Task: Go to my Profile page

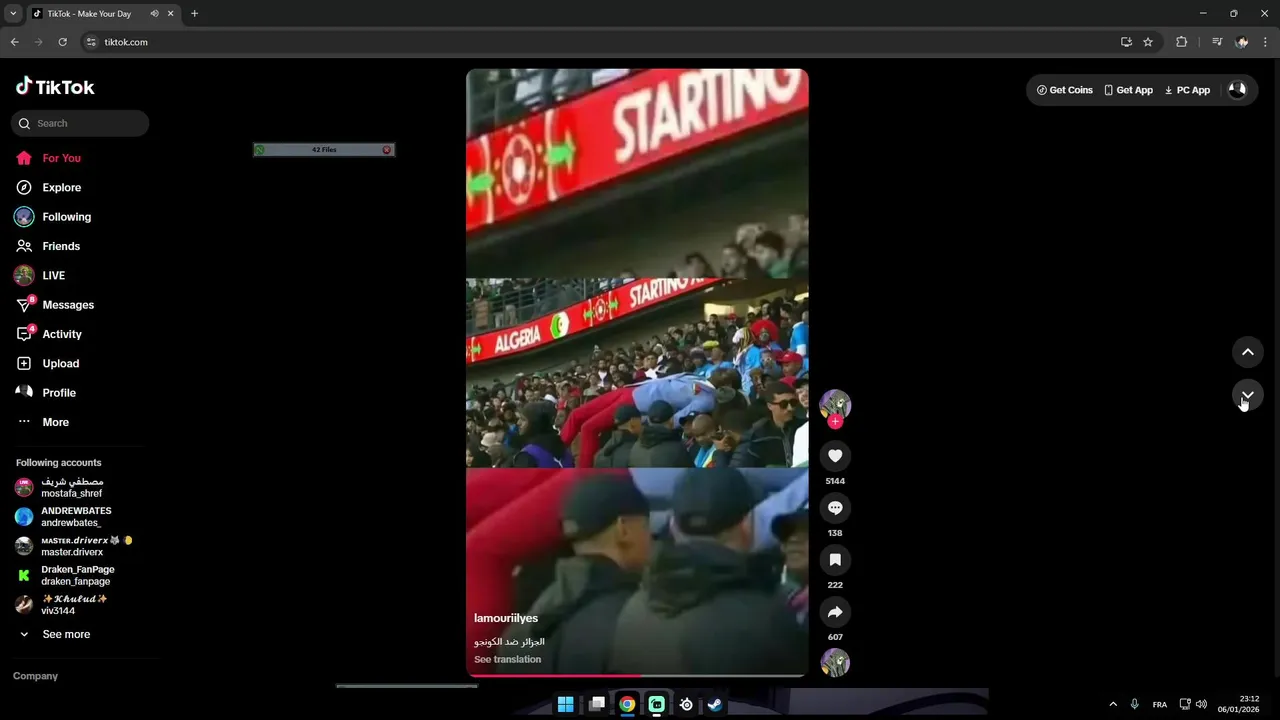Action: [x=46, y=393]
